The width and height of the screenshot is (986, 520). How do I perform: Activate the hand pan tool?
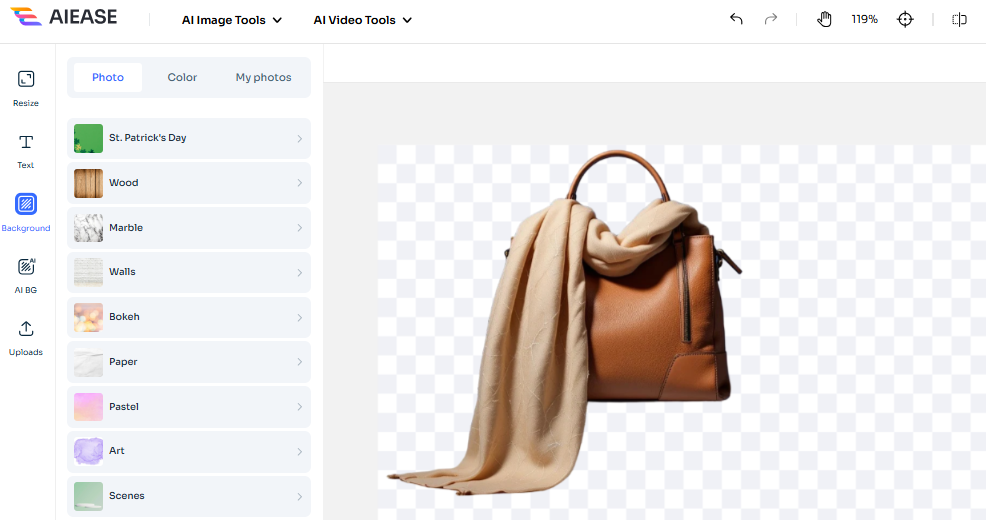pyautogui.click(x=824, y=19)
